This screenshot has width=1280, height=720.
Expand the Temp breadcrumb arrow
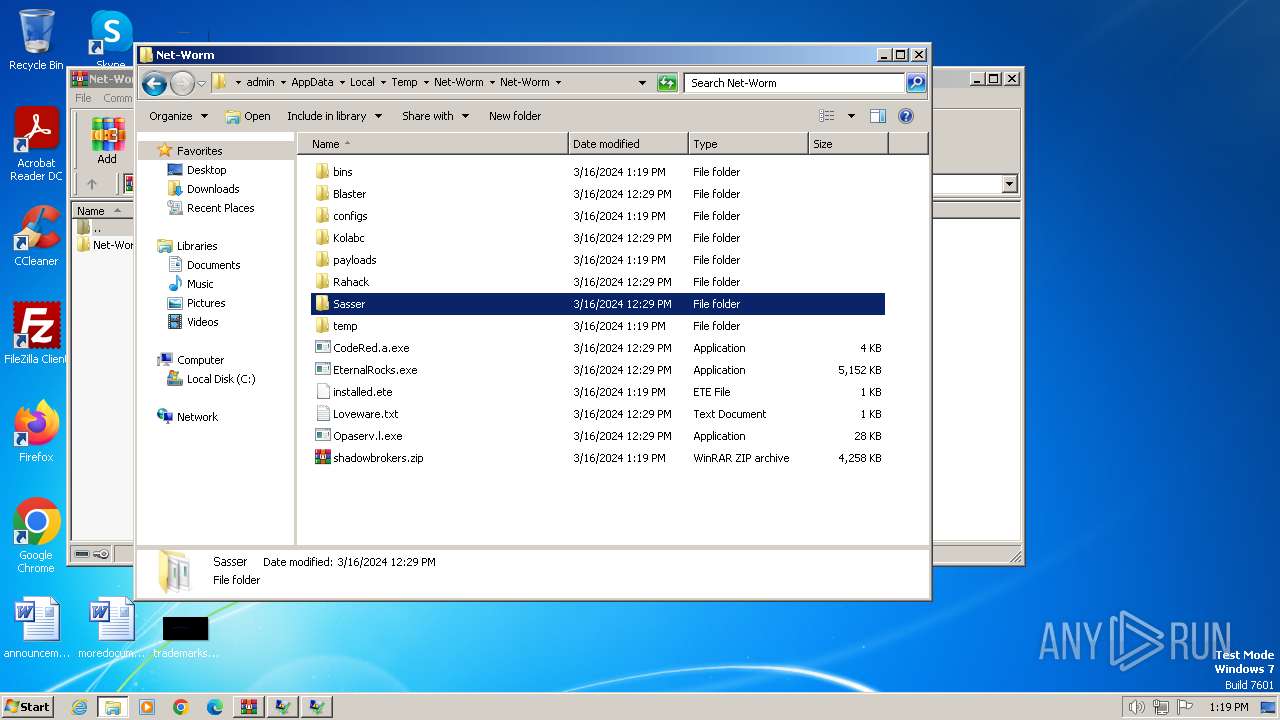(x=426, y=83)
